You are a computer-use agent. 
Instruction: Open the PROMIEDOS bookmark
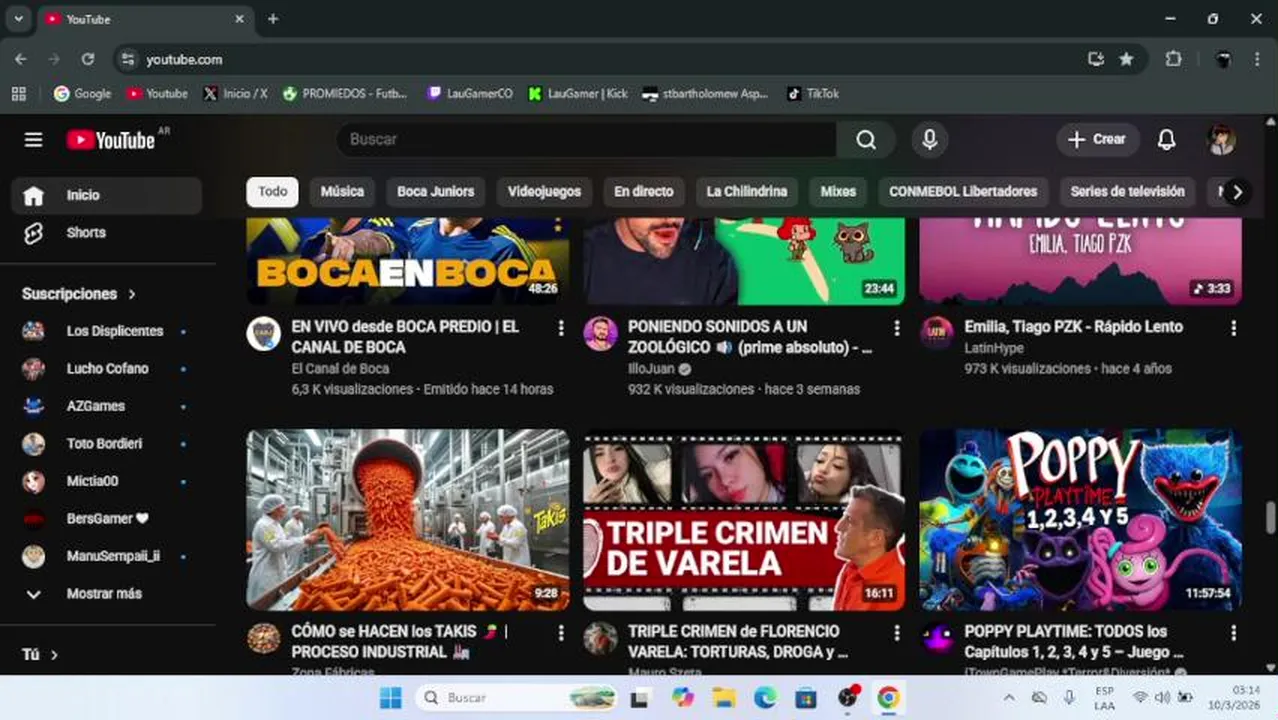click(345, 94)
